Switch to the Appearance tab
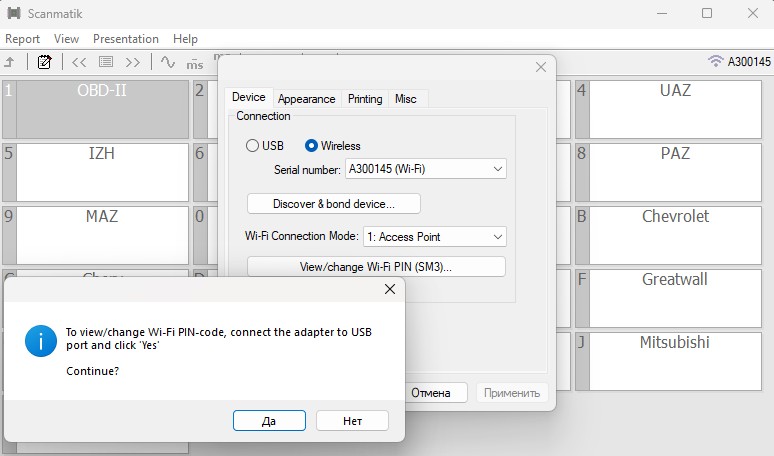Screen dimensions: 774x456 pyautogui.click(x=306, y=99)
